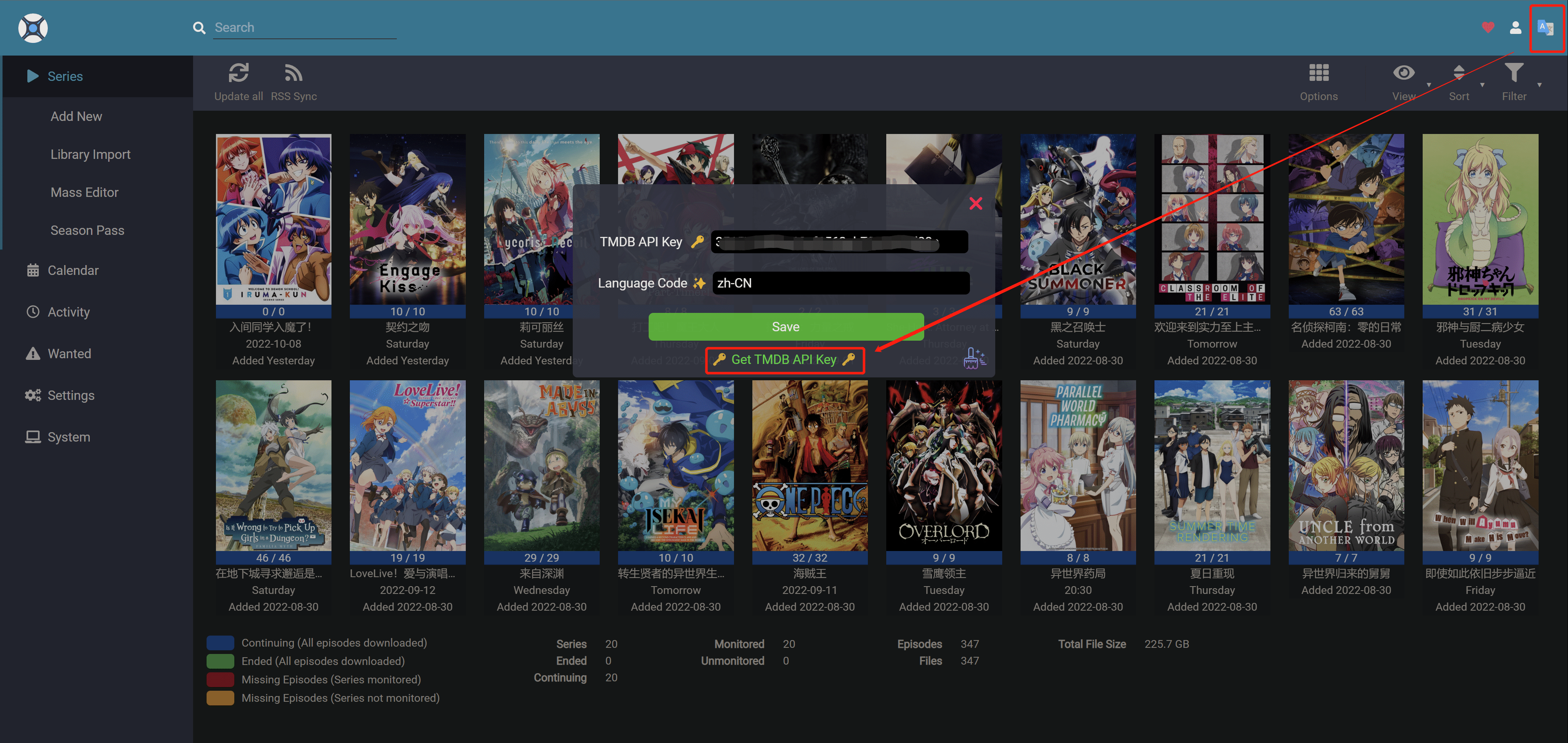The width and height of the screenshot is (1568, 743).
Task: Open the user account icon
Action: tap(1516, 27)
